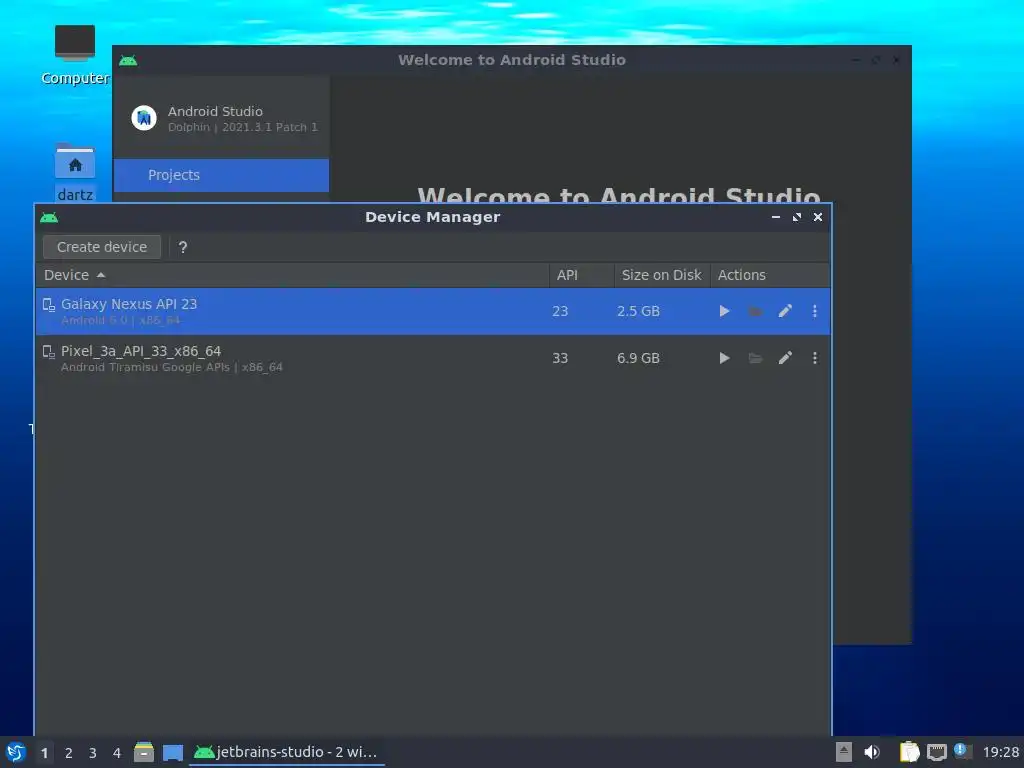Edit the Galaxy Nexus API 23 device
Screen dimensions: 1024x768
pos(785,311)
